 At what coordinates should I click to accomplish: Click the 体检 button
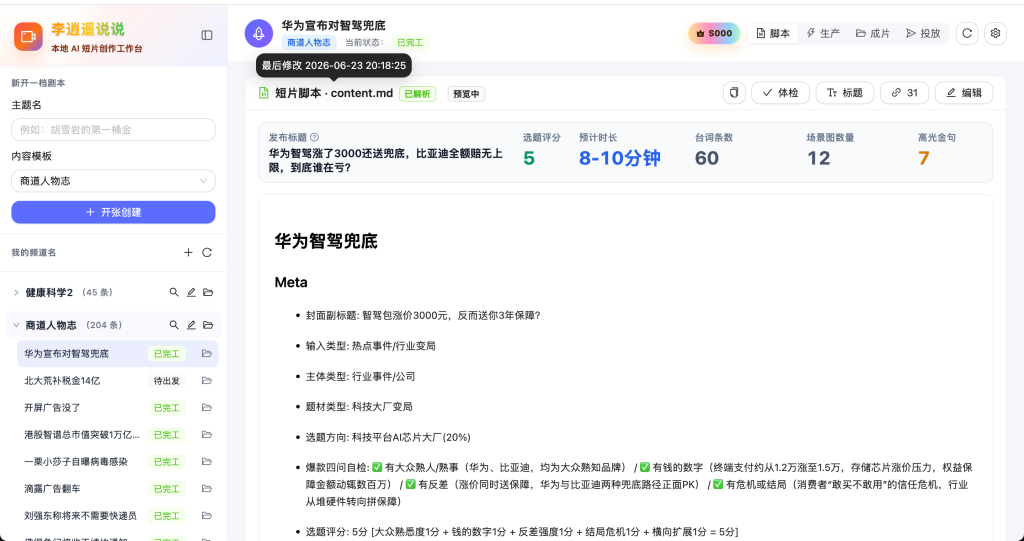coord(780,93)
